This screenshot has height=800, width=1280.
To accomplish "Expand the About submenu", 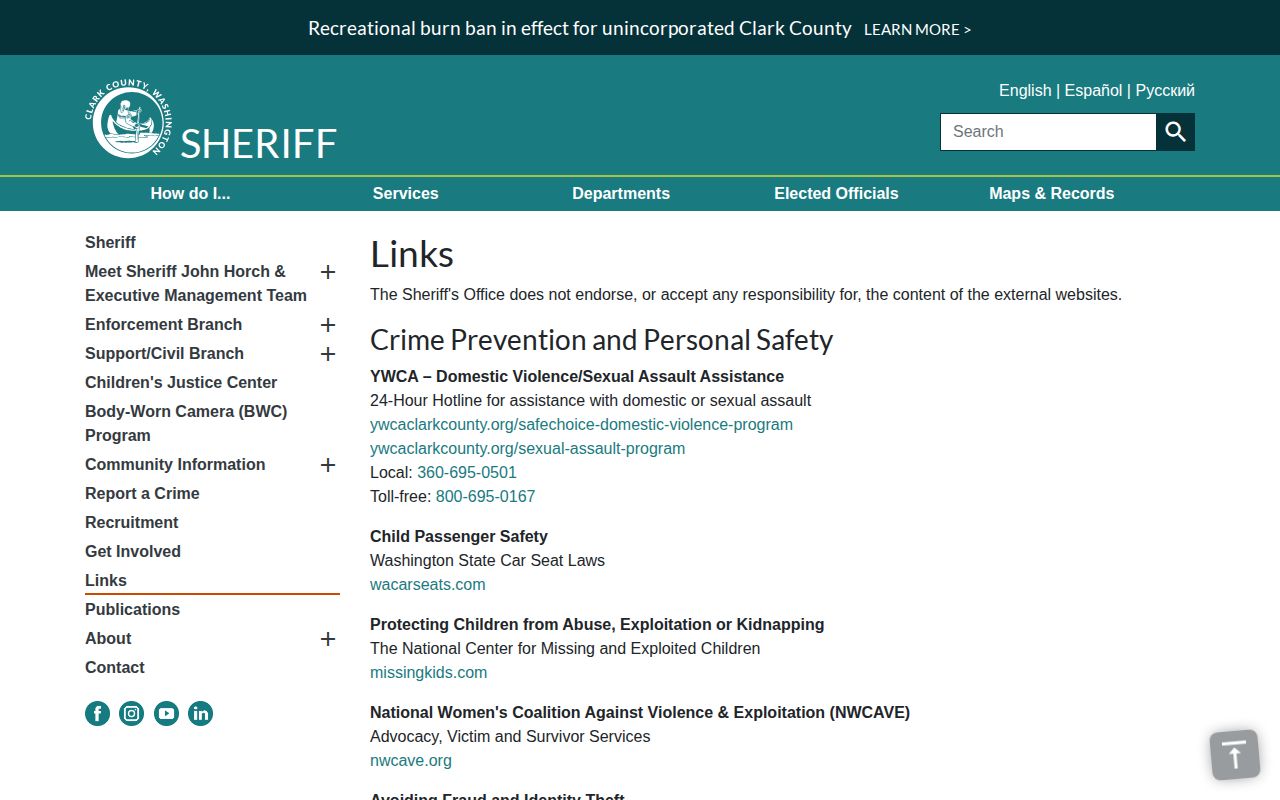I will 328,639.
